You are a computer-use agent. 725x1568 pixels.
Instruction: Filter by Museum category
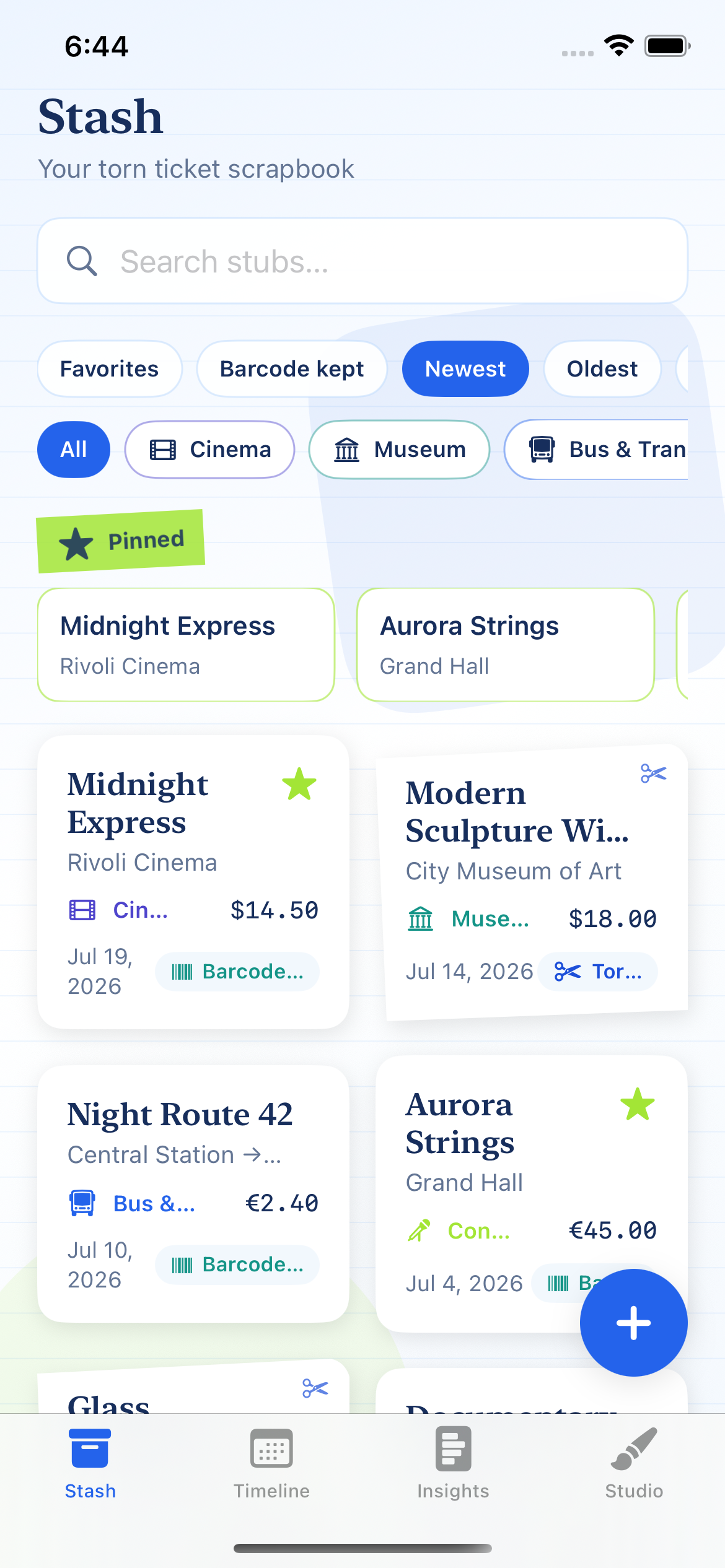click(x=400, y=450)
